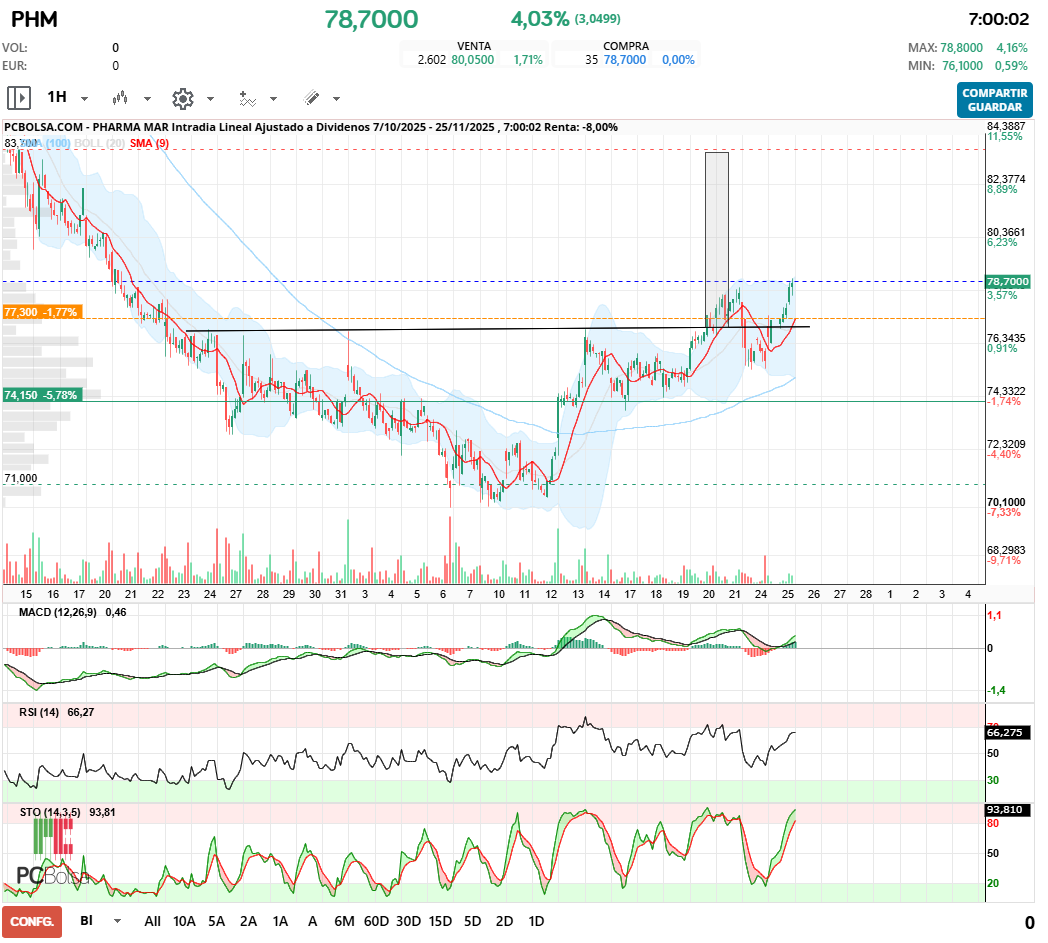Select the drawing pencil tool icon
This screenshot has height=943, width=1048.
(x=311, y=98)
